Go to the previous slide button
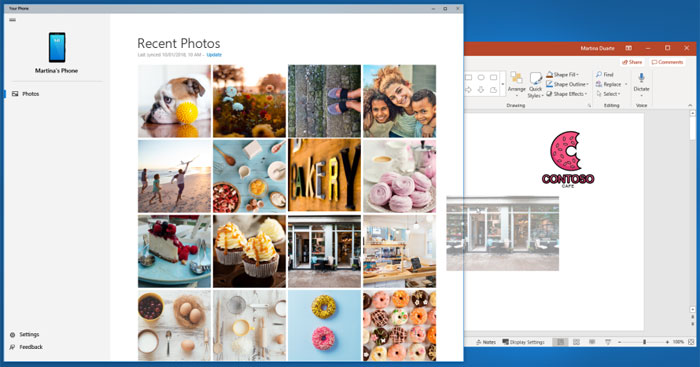 coord(692,317)
